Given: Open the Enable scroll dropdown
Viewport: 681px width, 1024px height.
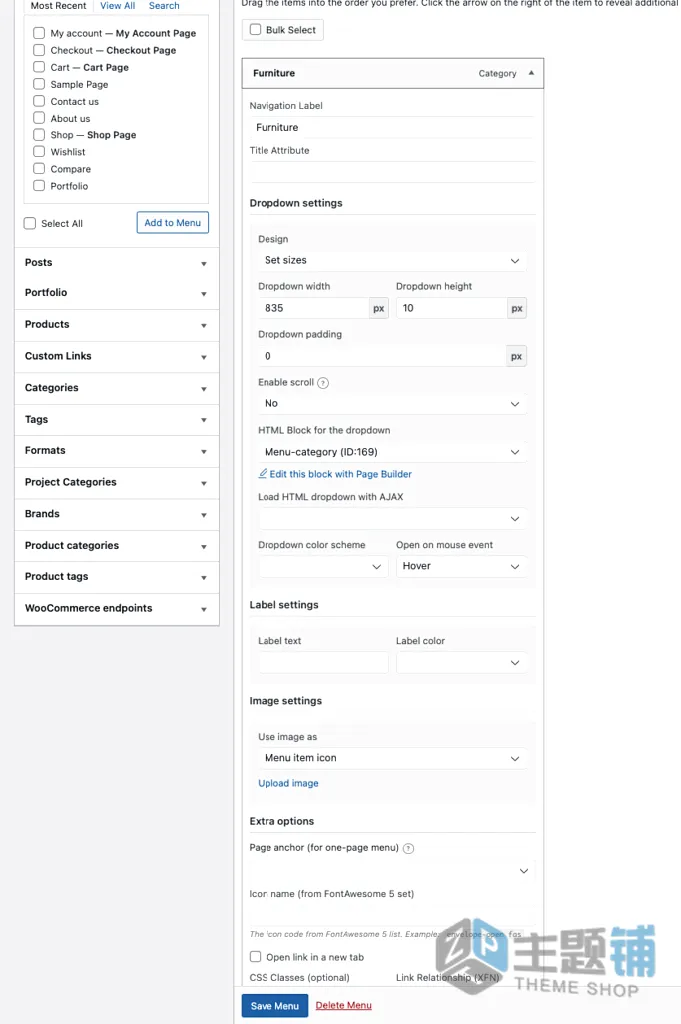Looking at the screenshot, I should pyautogui.click(x=392, y=404).
